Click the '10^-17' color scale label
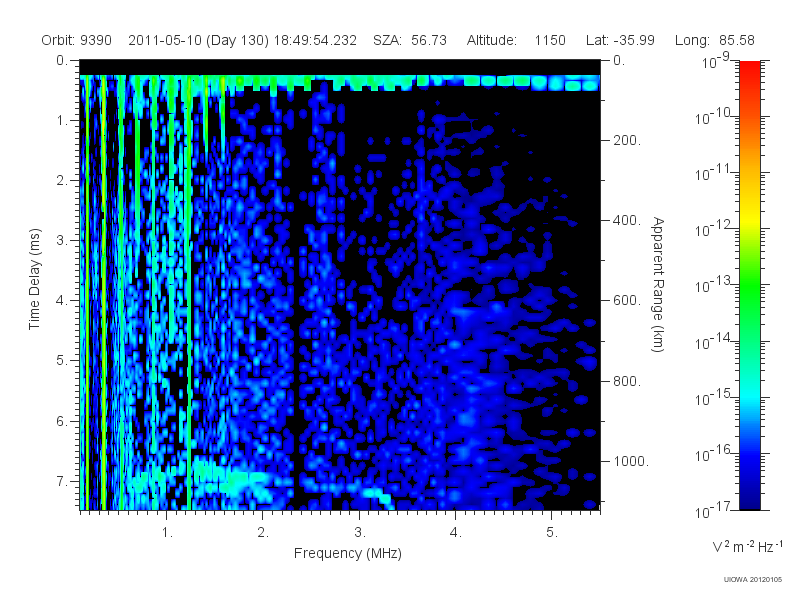 (x=713, y=510)
